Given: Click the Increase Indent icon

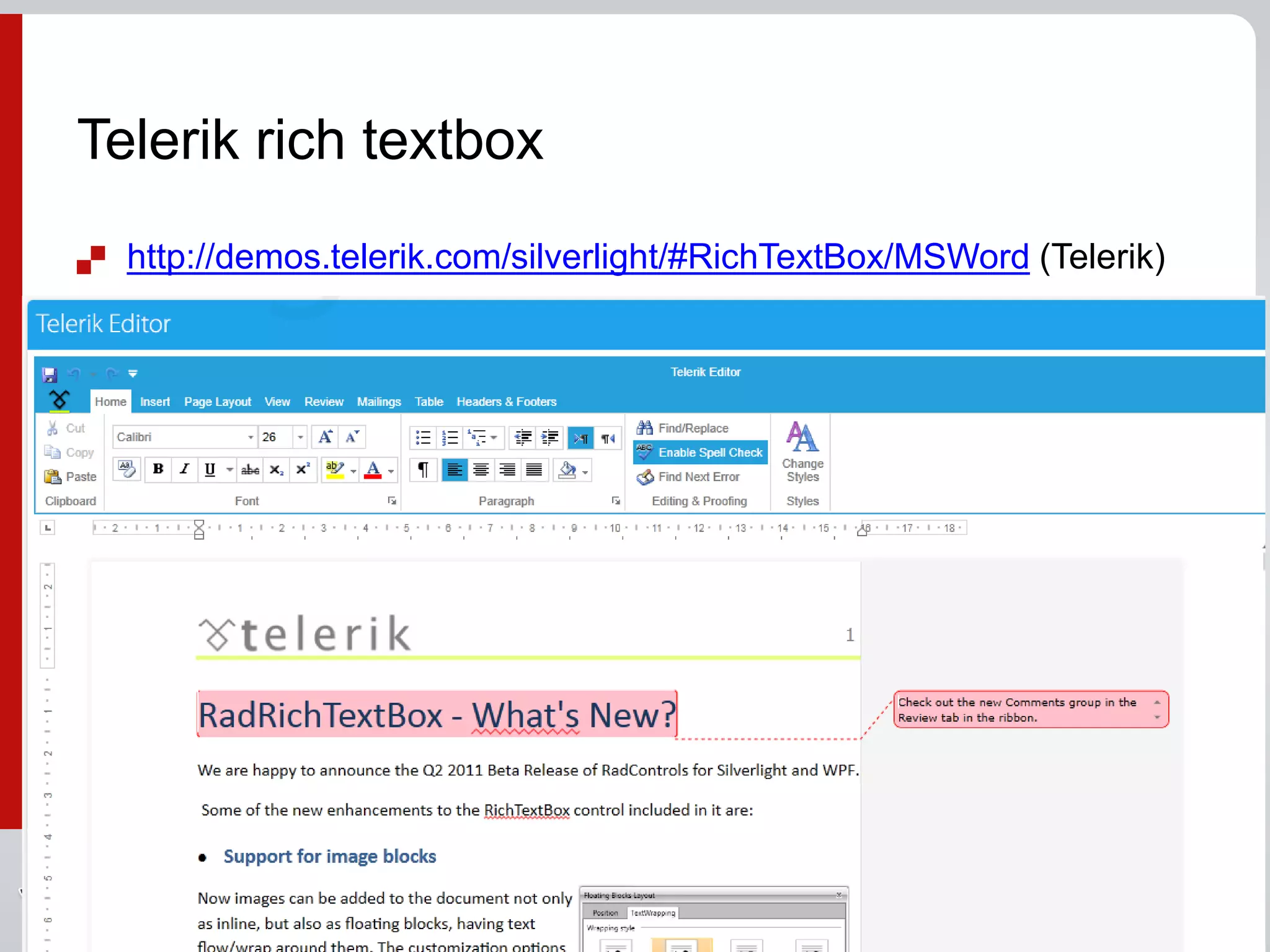Looking at the screenshot, I should [x=549, y=438].
